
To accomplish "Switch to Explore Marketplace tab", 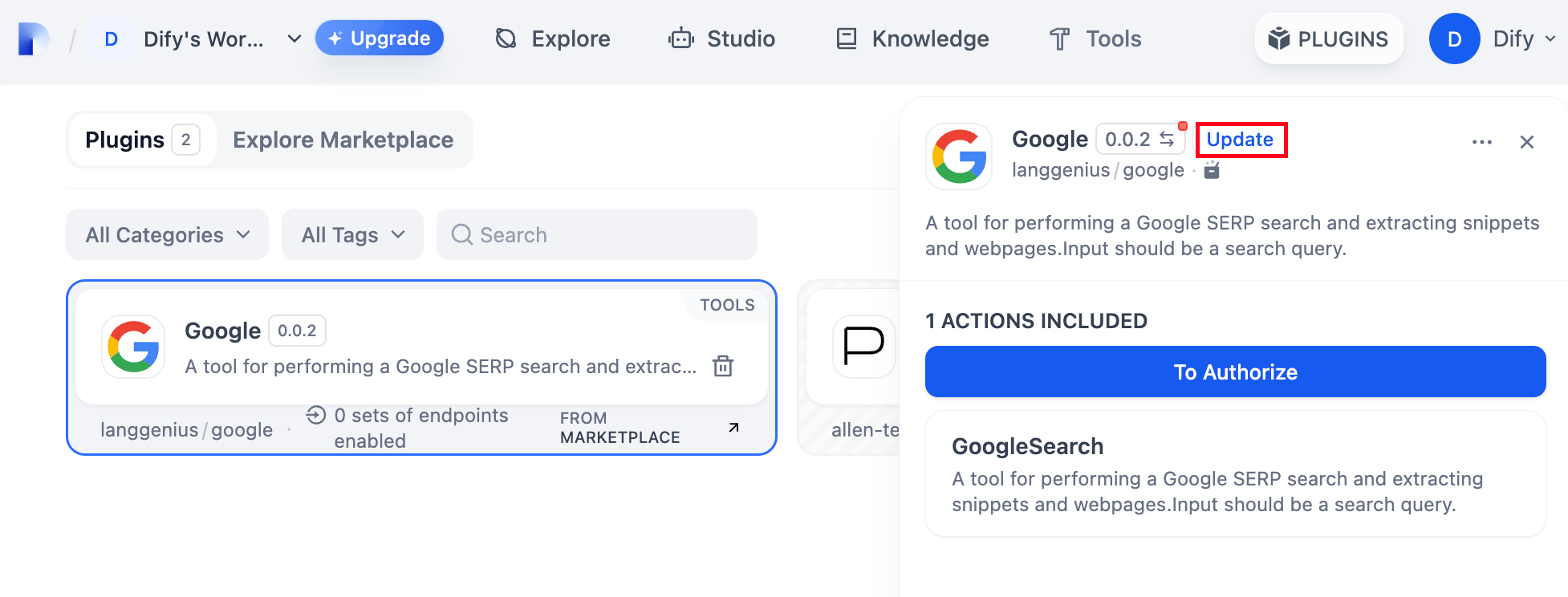I will pyautogui.click(x=343, y=140).
